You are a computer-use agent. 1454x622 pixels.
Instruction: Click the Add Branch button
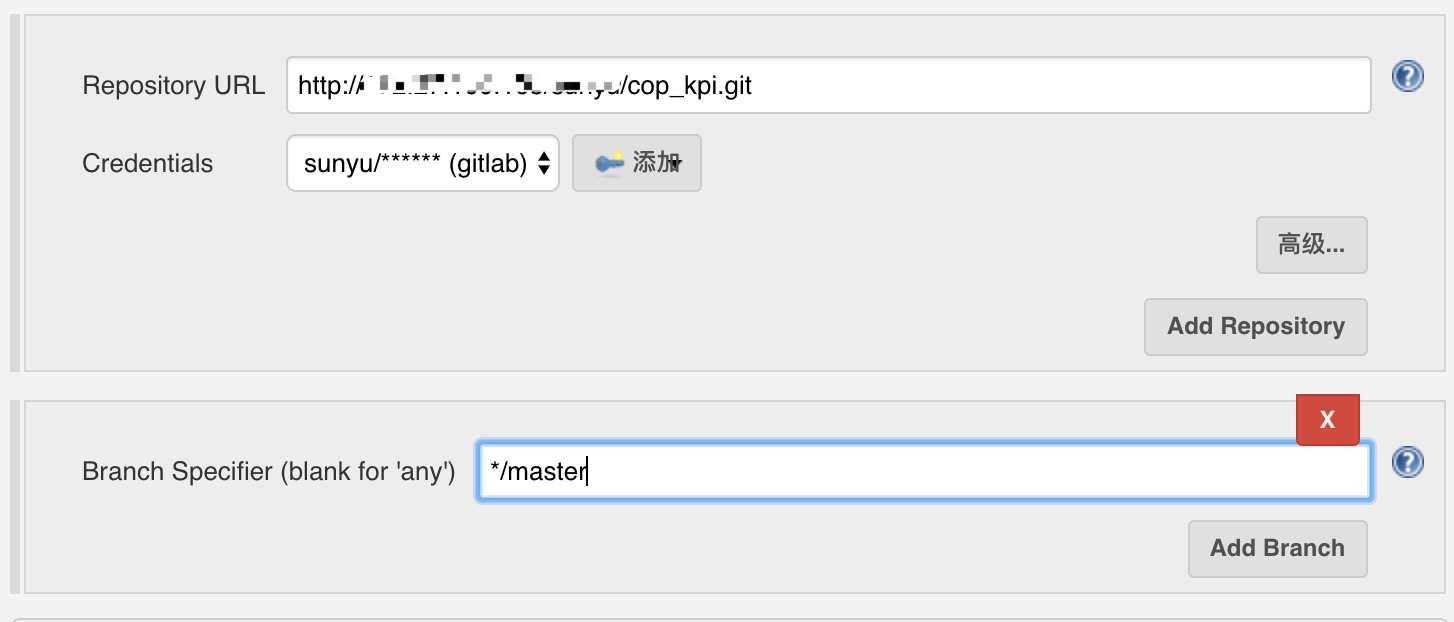1277,548
